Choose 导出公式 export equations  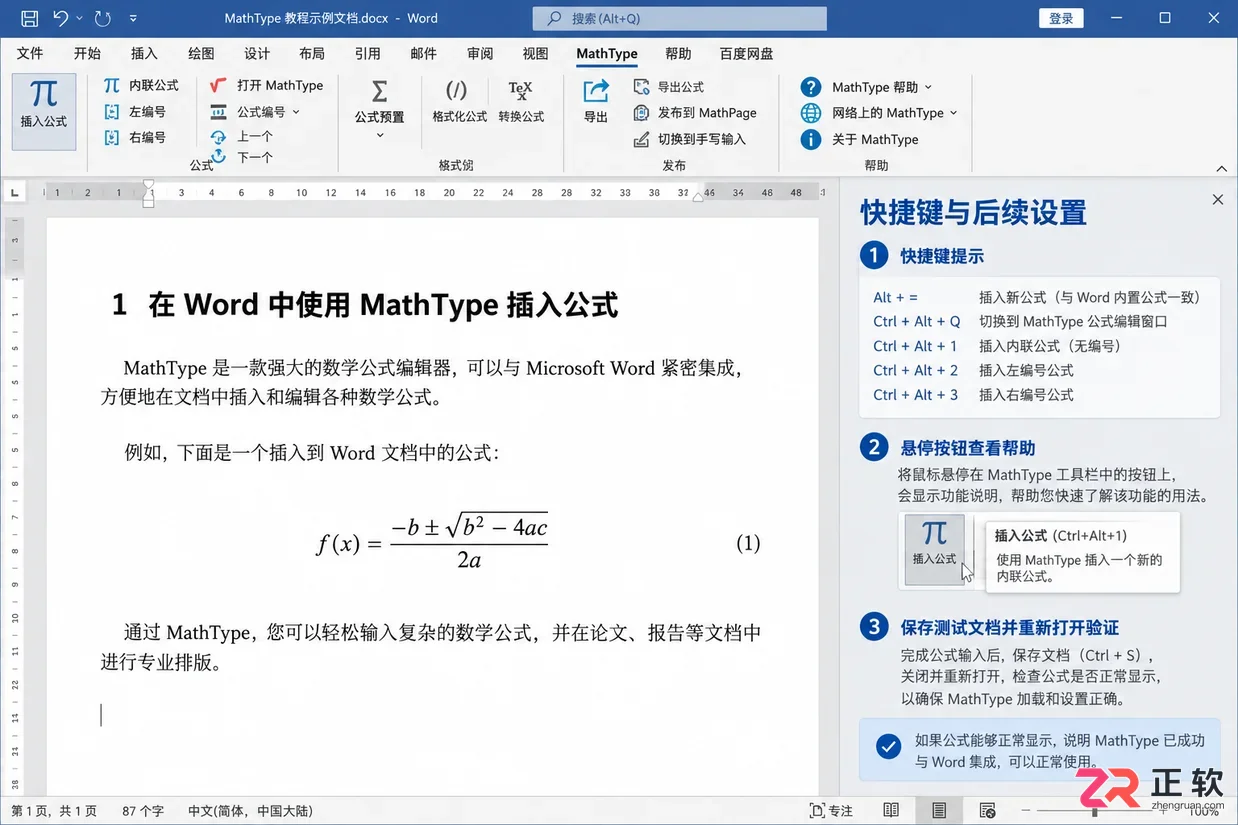pyautogui.click(x=669, y=87)
